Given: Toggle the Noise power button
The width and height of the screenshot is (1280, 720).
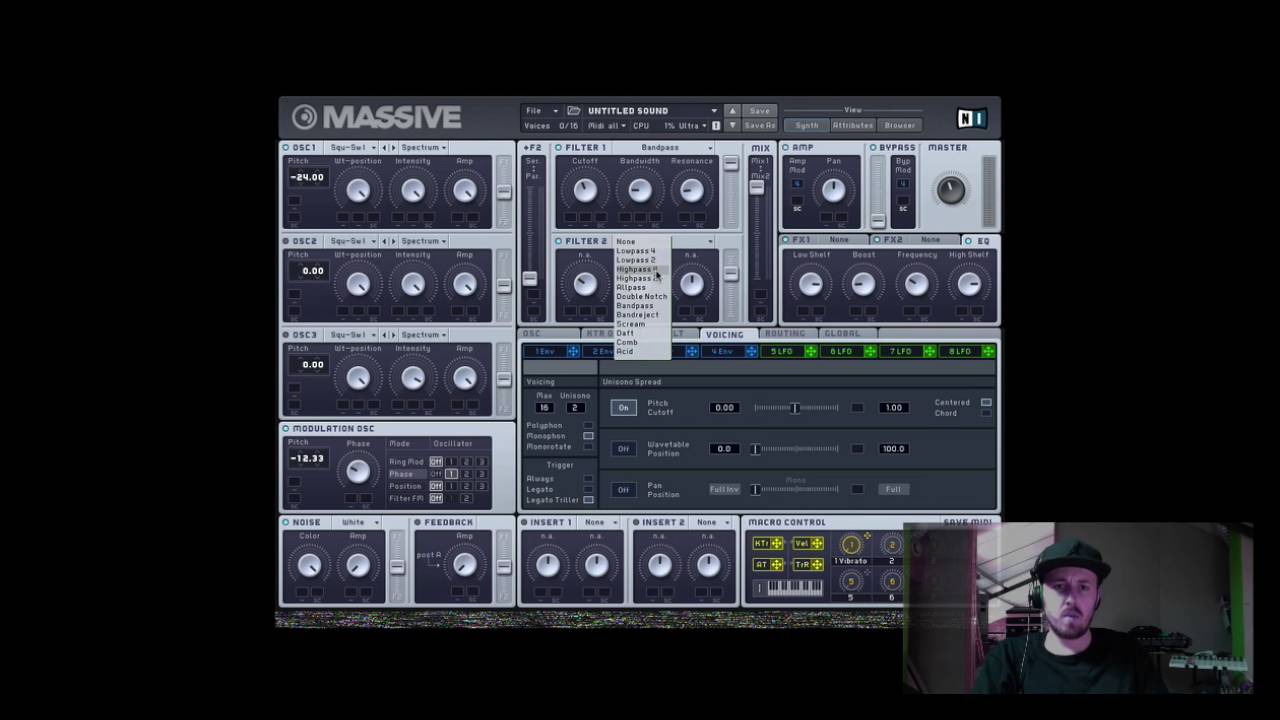Looking at the screenshot, I should 286,523.
